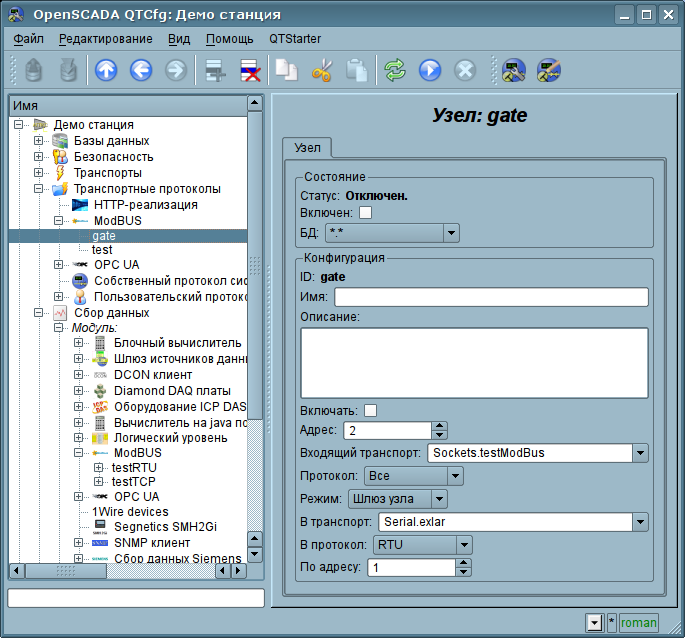Screen dimensions: 685x638
Task: Click the Up navigation arrow icon
Action: click(106, 70)
